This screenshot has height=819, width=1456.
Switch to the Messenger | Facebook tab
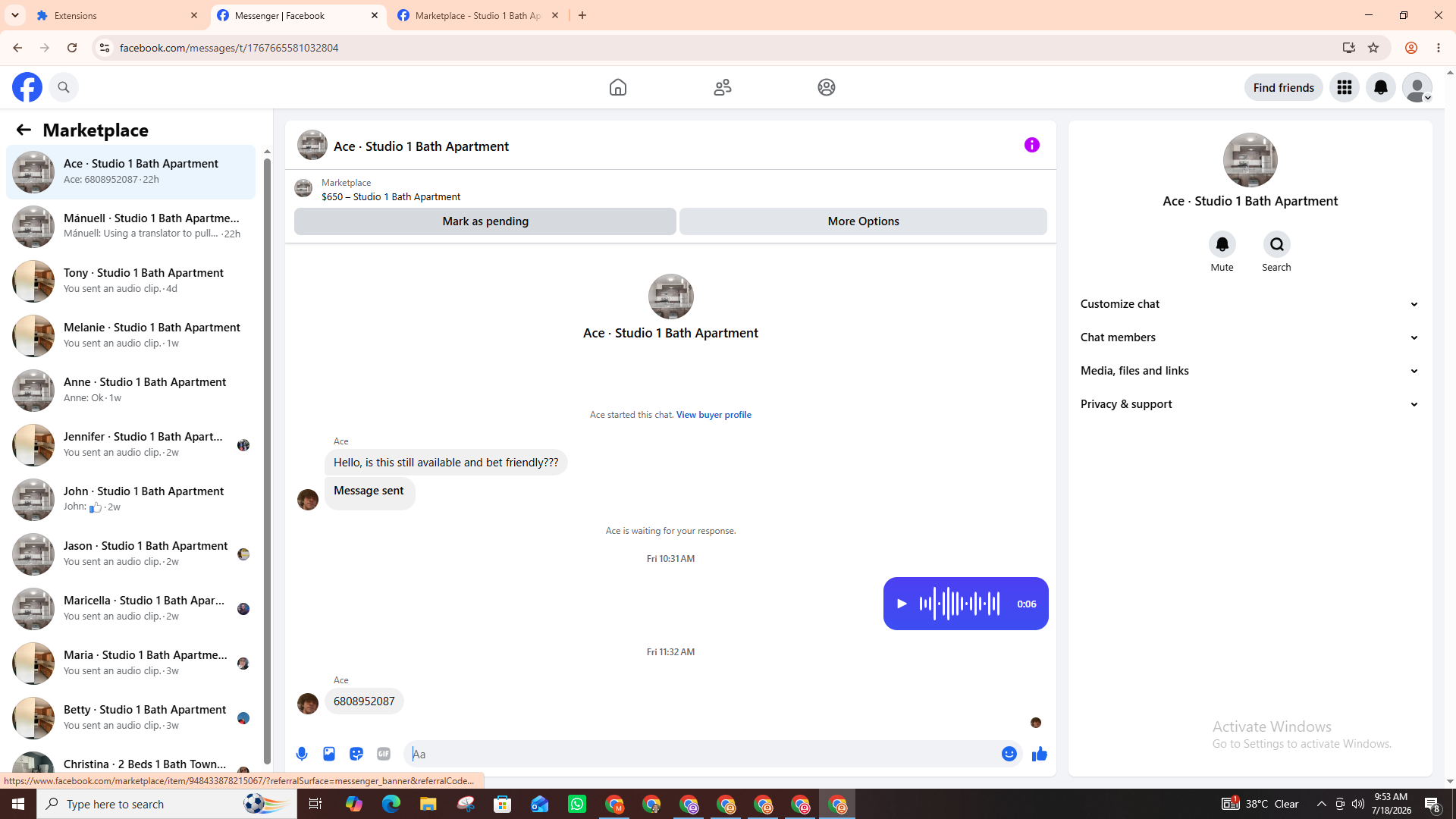[297, 15]
